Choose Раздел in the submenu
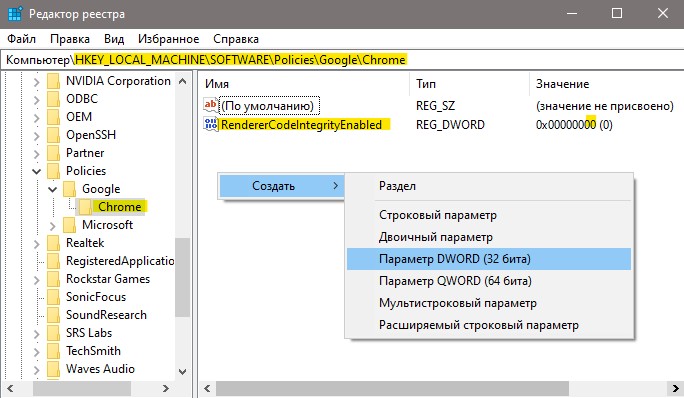Image resolution: width=684 pixels, height=398 pixels. [489, 186]
